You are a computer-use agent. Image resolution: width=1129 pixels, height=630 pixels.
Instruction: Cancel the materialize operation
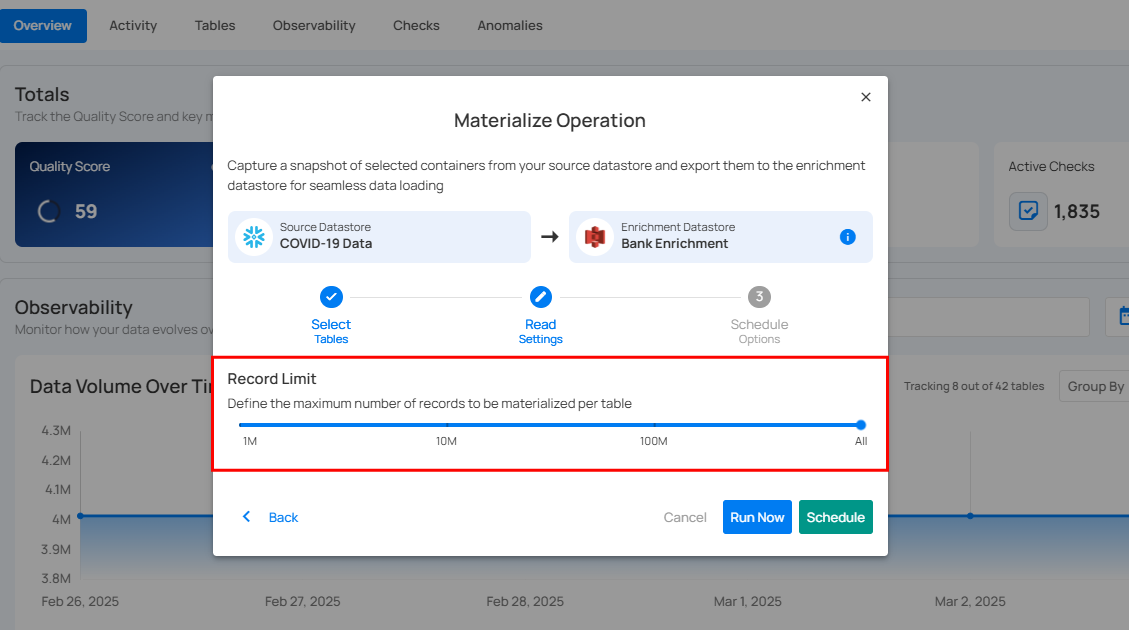coord(685,517)
